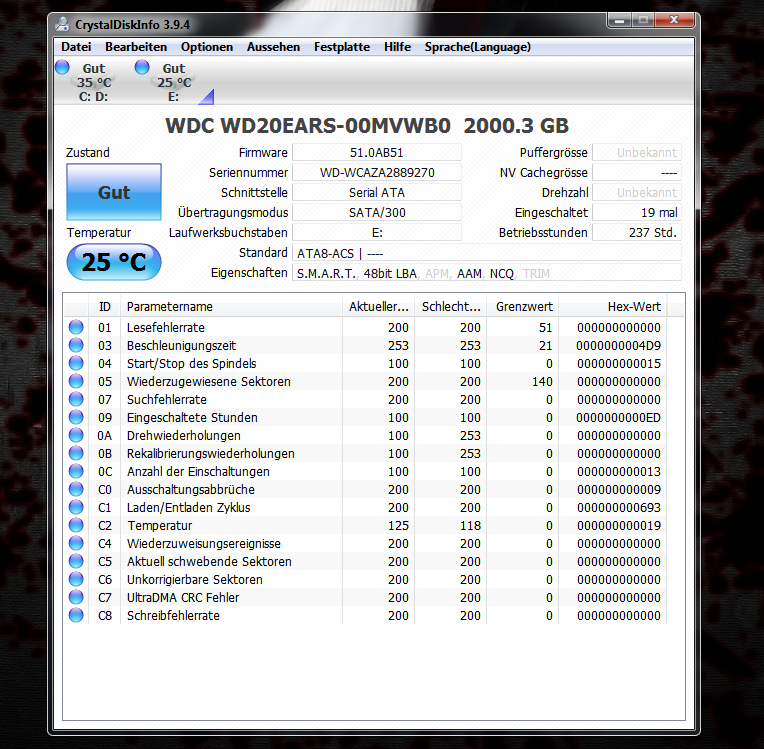Select the Lesefehlerrate parameter name
Image resolution: width=764 pixels, height=749 pixels.
166,327
